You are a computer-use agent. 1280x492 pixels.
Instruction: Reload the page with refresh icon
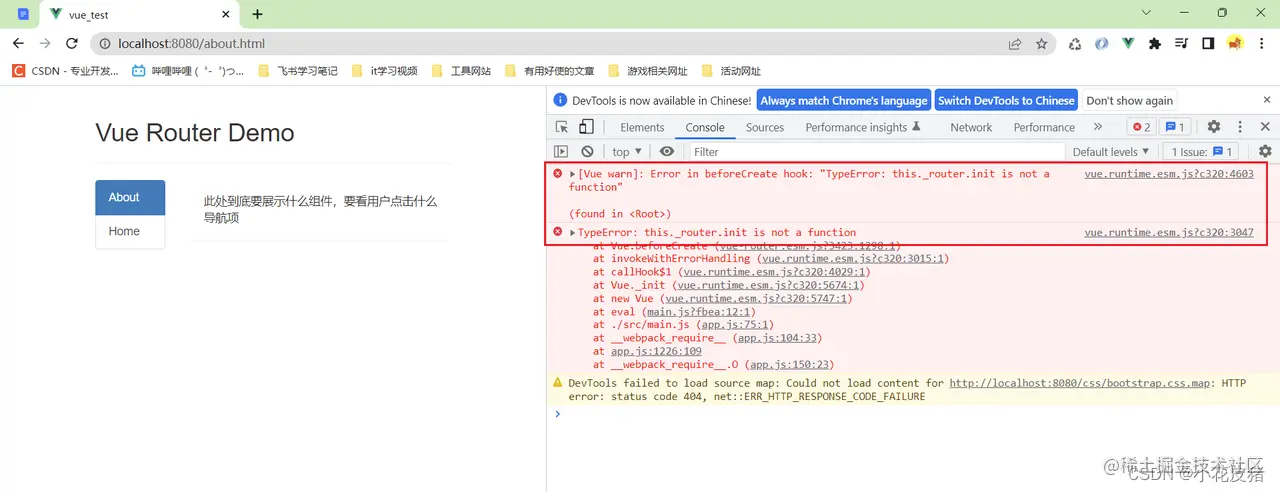[72, 44]
